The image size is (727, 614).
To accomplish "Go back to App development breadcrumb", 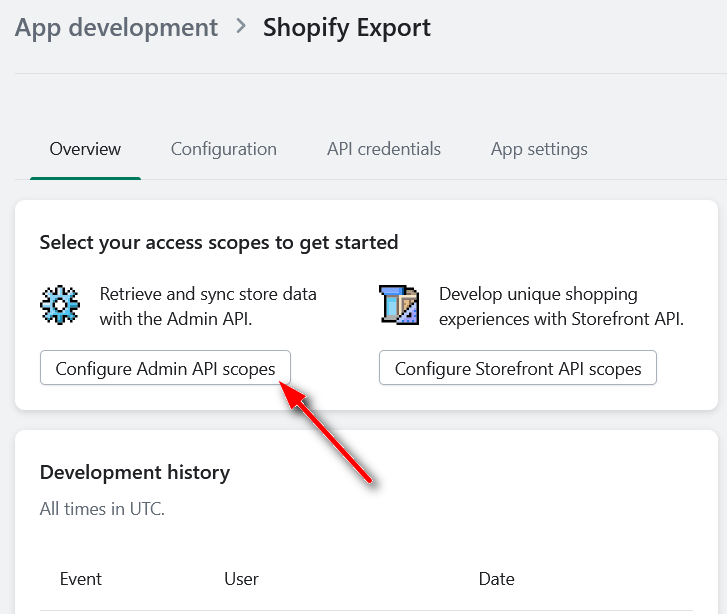I will coord(116,28).
